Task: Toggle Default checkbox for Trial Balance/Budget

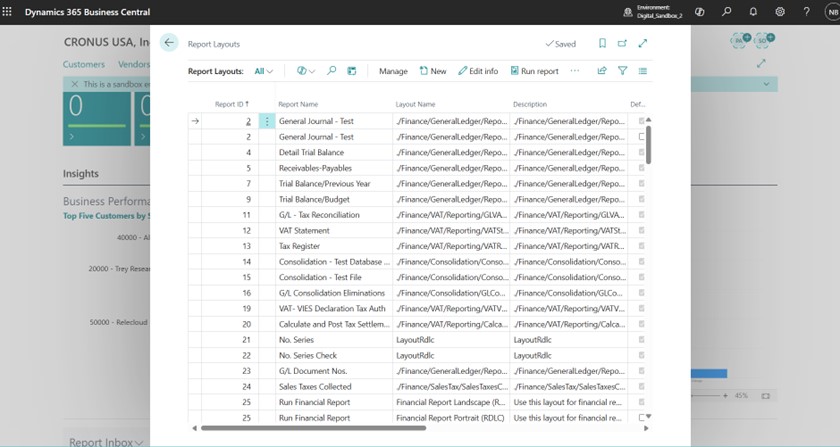Action: pyautogui.click(x=641, y=199)
